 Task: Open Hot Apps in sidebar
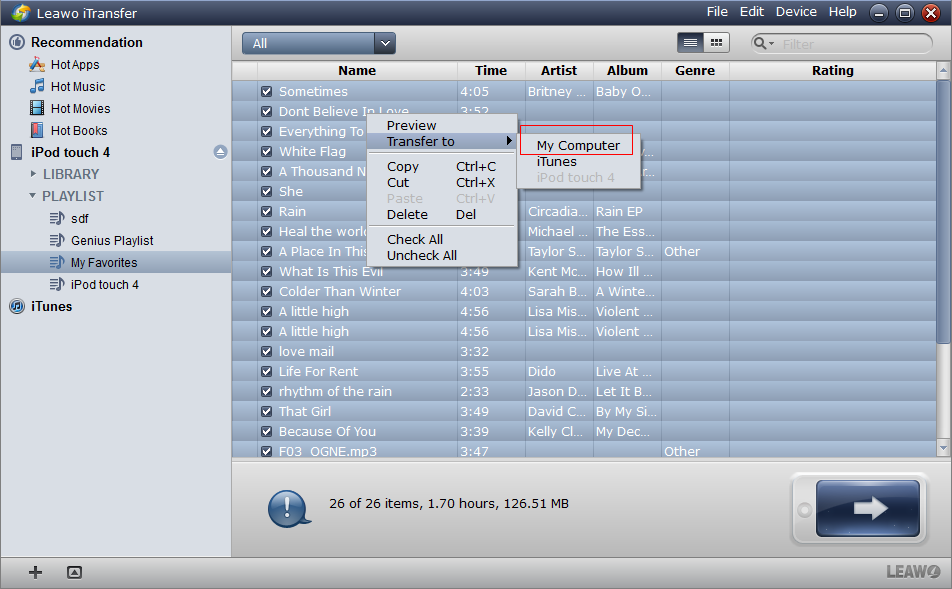coord(75,64)
